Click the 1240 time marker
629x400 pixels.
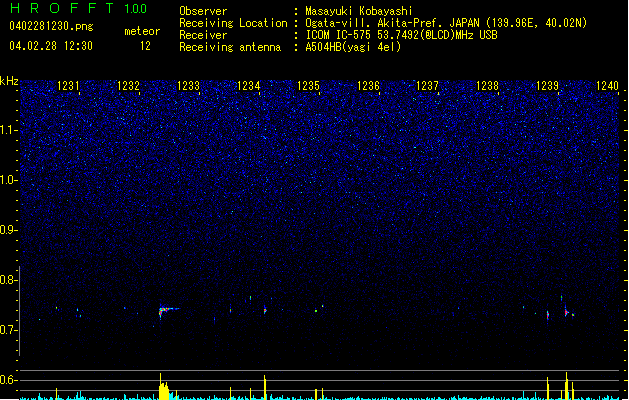(x=607, y=86)
